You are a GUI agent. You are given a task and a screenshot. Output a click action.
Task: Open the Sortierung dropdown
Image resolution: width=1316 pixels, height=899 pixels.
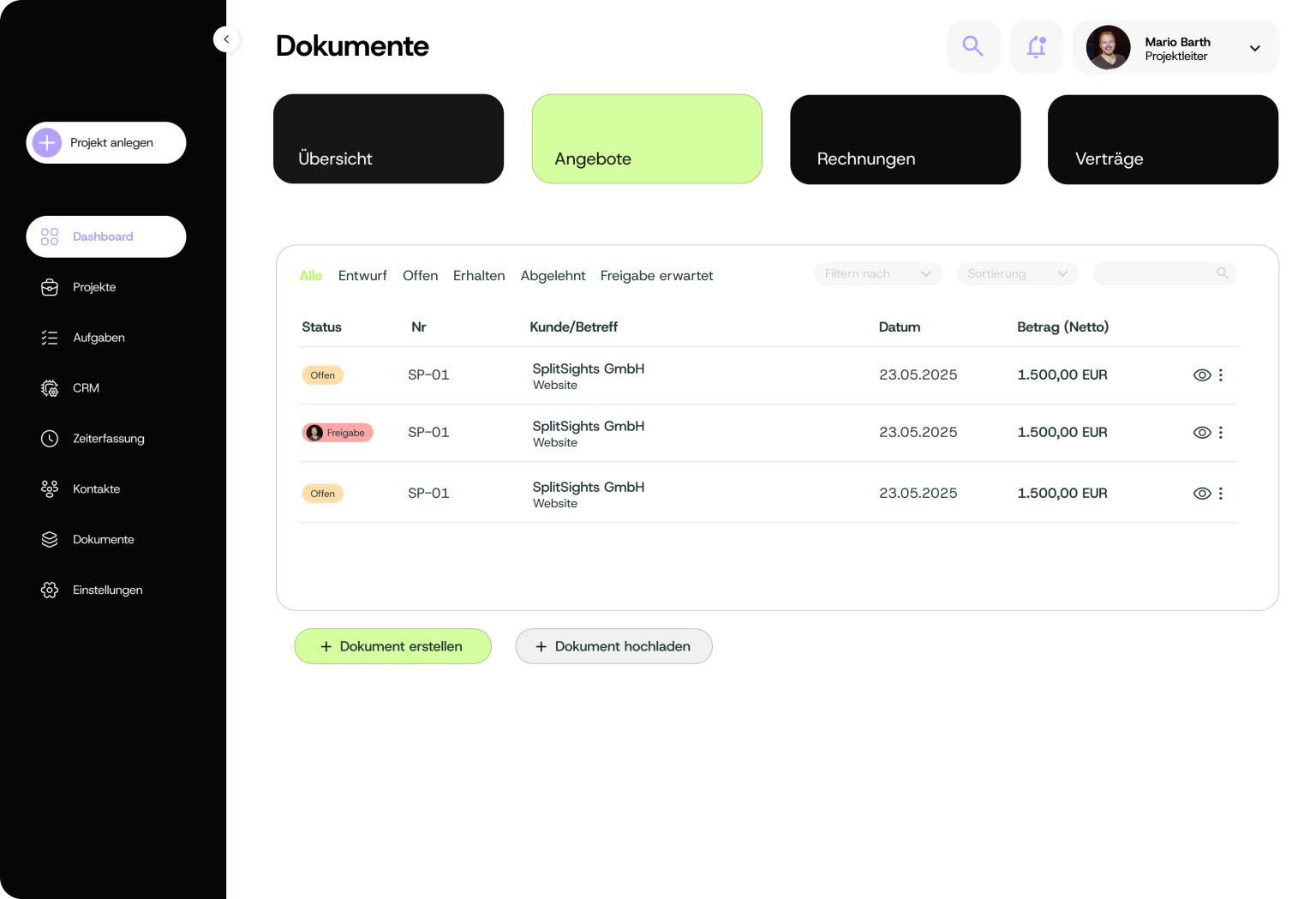coord(1017,274)
